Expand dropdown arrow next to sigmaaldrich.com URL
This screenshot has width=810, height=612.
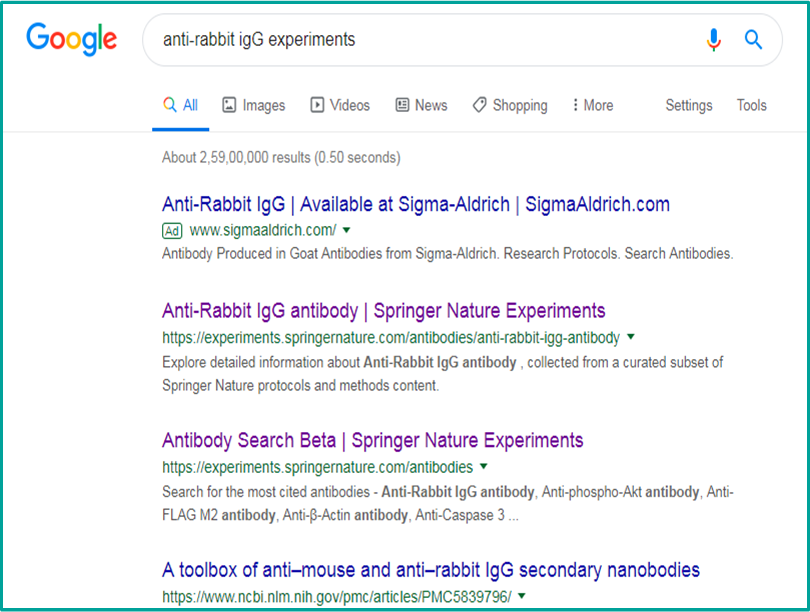point(347,230)
